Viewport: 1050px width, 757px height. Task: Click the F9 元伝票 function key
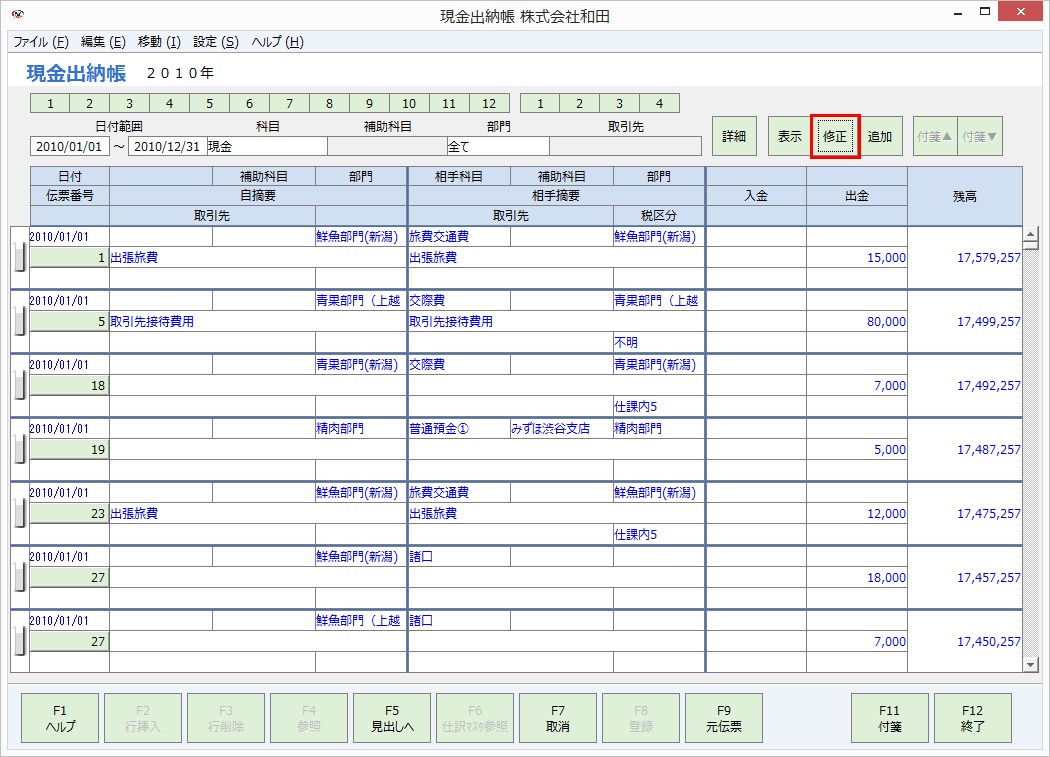point(722,717)
